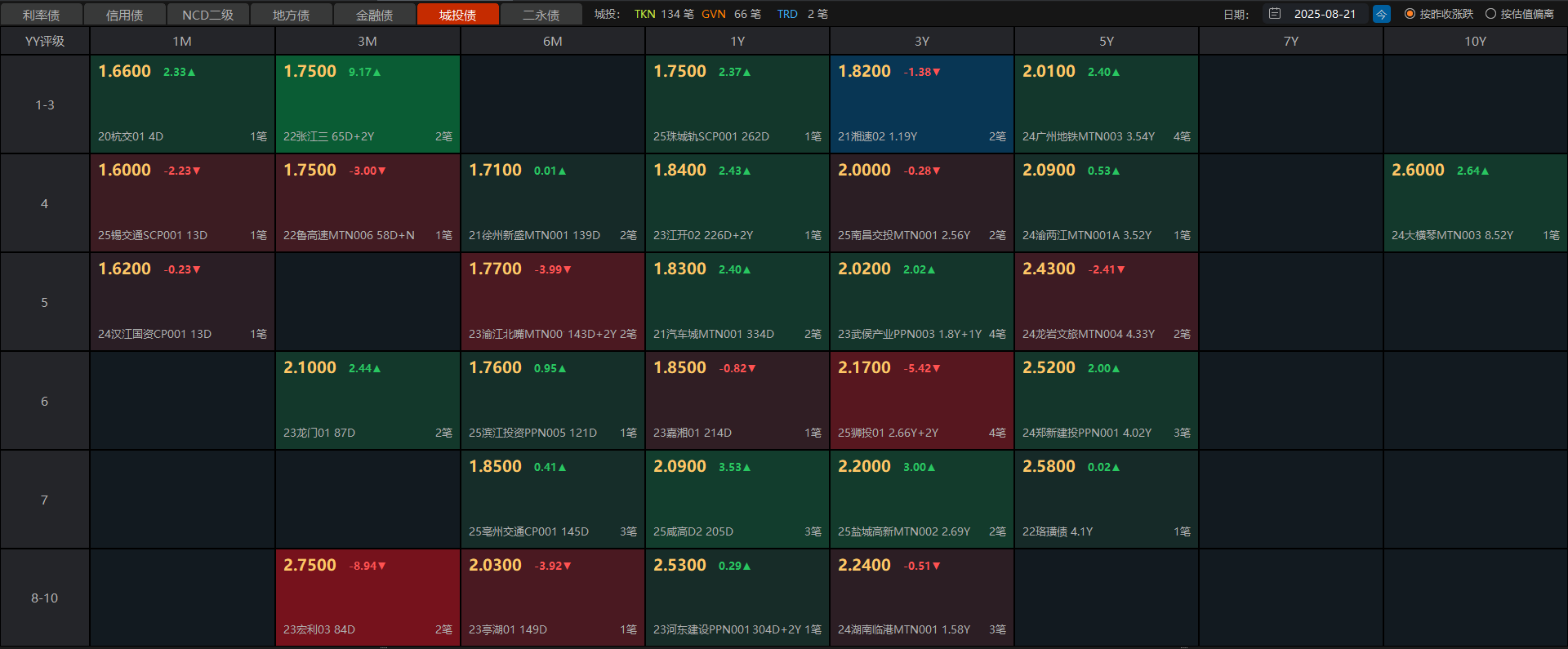Click the GVN 66 笔 count
This screenshot has width=1568, height=649.
tap(731, 14)
